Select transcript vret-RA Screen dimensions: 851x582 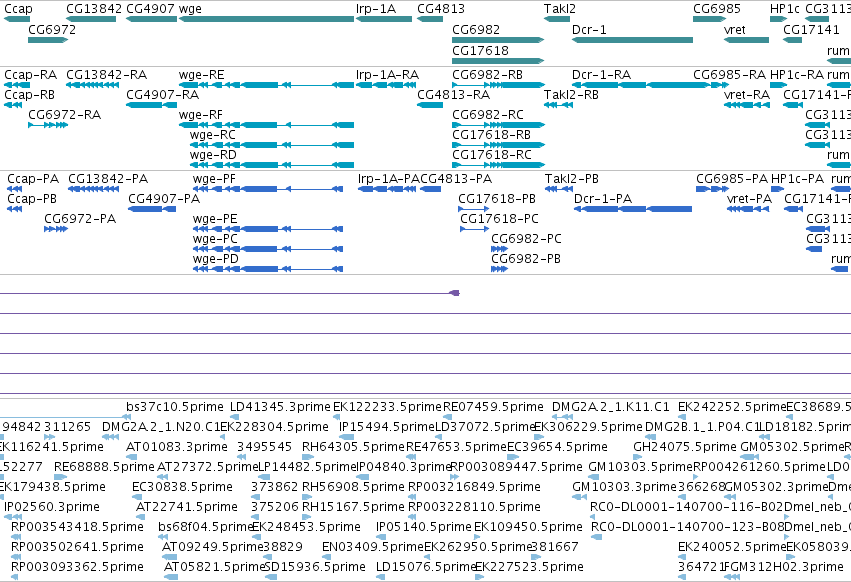747,105
